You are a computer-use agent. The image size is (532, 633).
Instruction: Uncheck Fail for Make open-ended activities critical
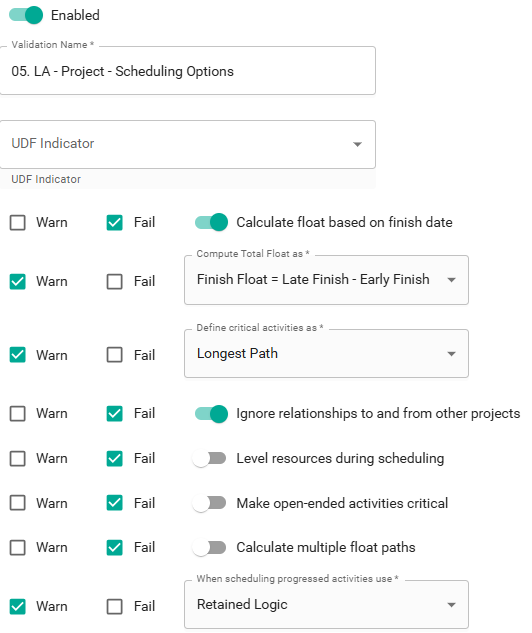115,503
